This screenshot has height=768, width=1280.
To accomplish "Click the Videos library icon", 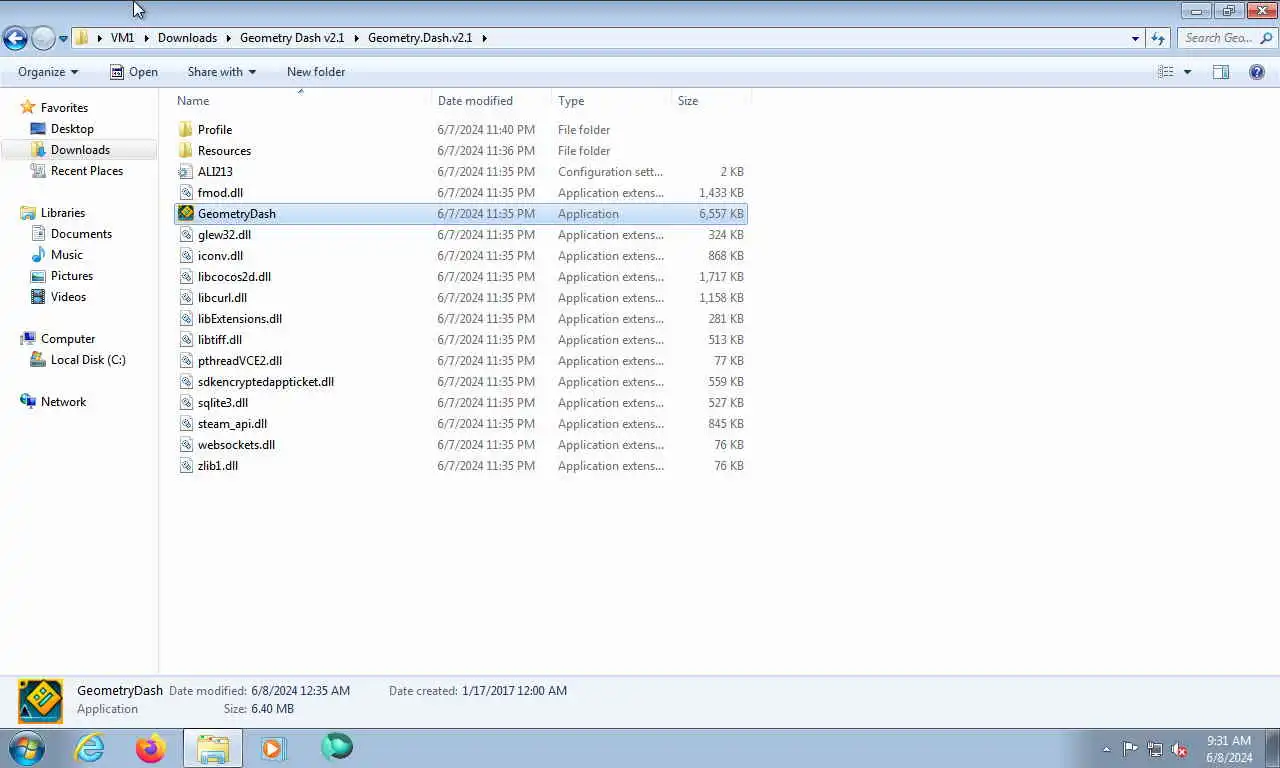I will pyautogui.click(x=38, y=297).
